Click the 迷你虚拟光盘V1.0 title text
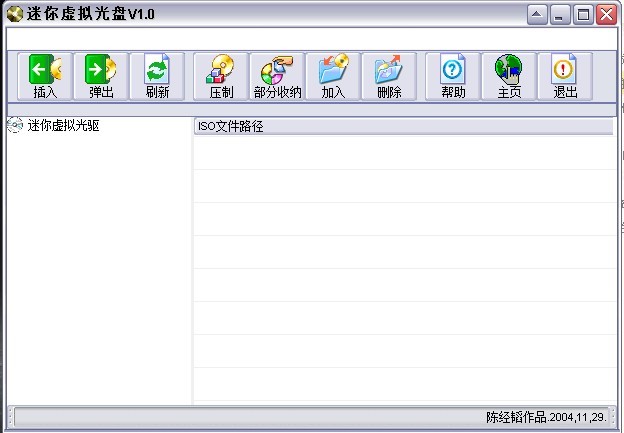This screenshot has height=433, width=624. point(90,15)
